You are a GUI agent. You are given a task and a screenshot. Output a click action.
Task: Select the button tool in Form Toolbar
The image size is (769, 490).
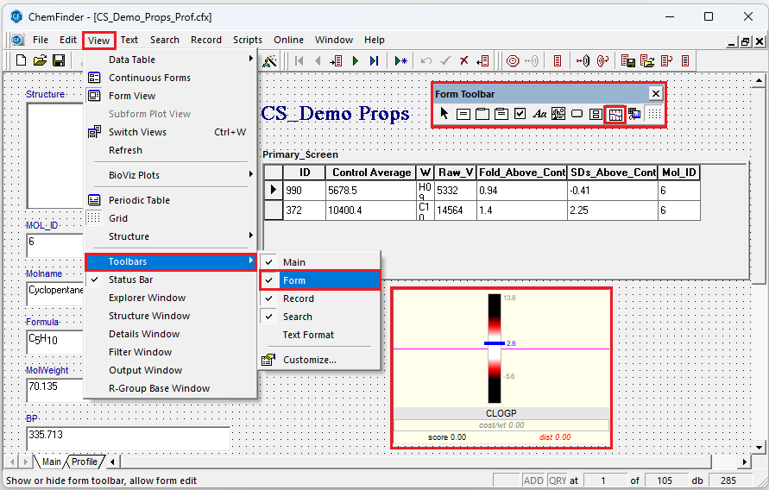coord(577,114)
